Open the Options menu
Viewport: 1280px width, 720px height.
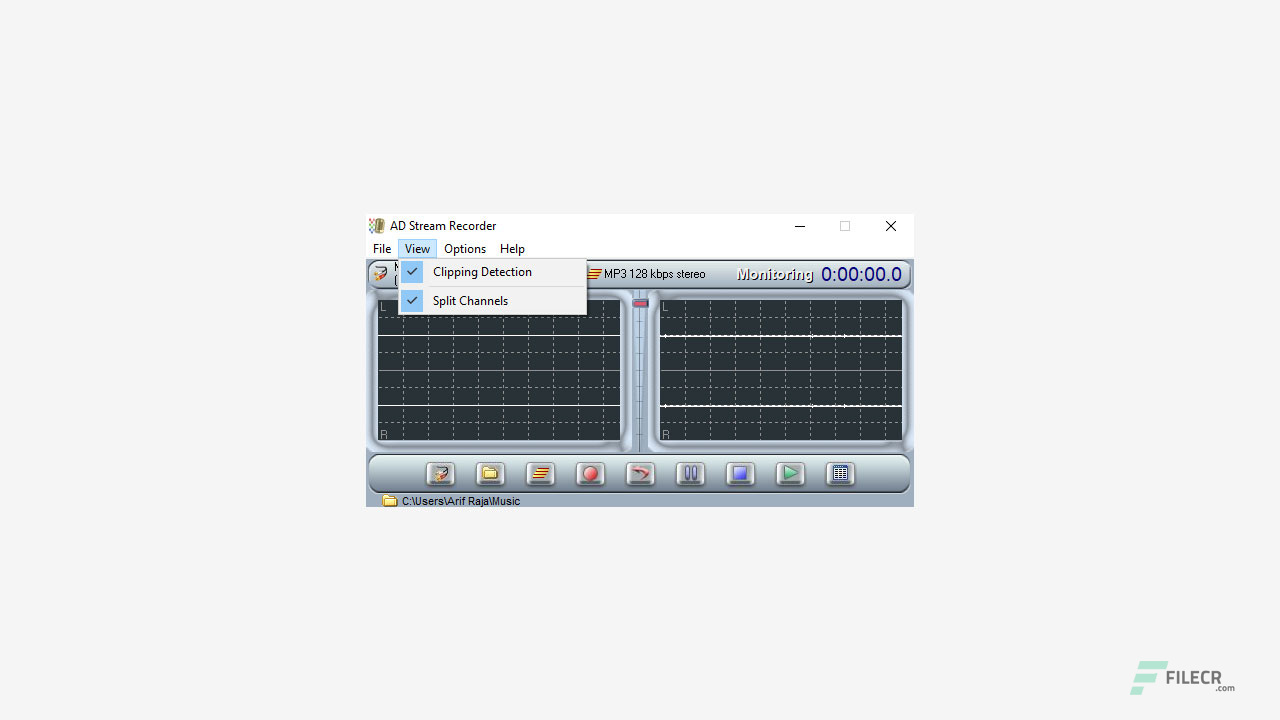(465, 249)
